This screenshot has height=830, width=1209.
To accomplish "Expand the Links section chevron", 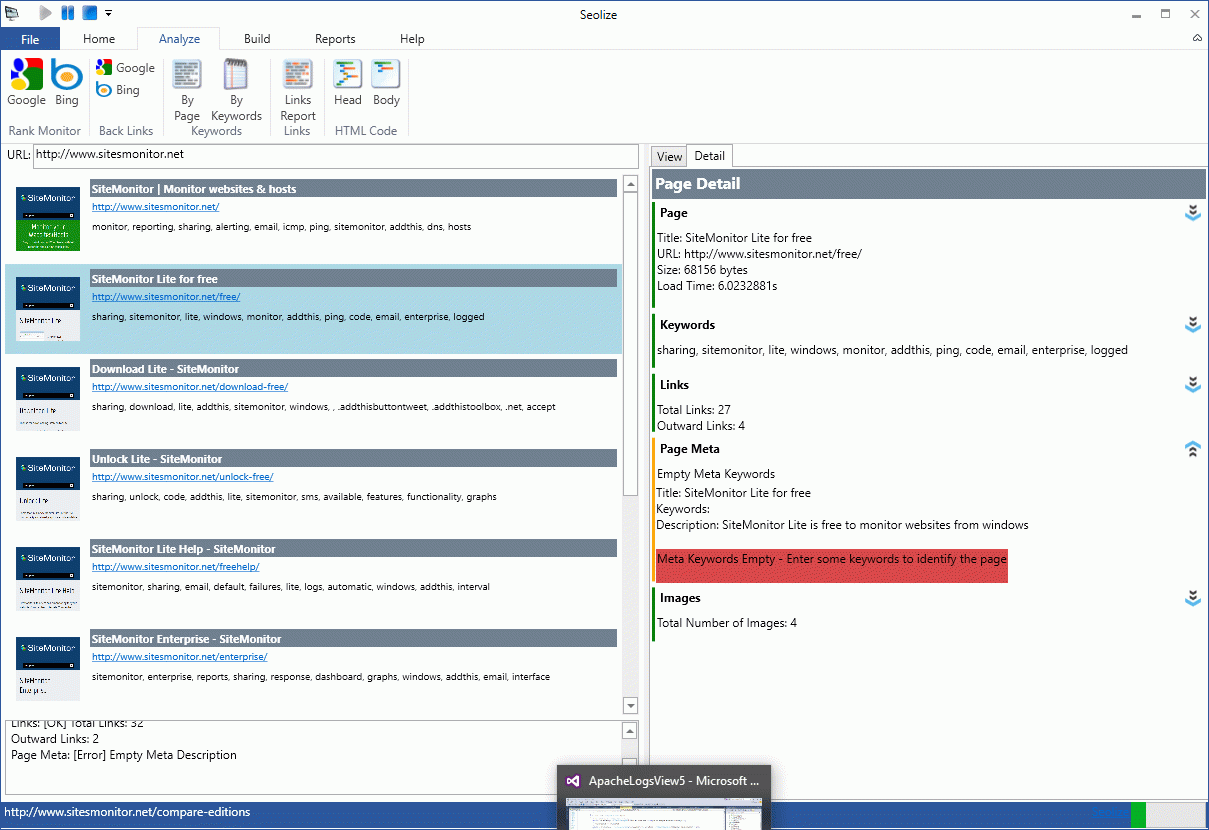I will pyautogui.click(x=1192, y=385).
